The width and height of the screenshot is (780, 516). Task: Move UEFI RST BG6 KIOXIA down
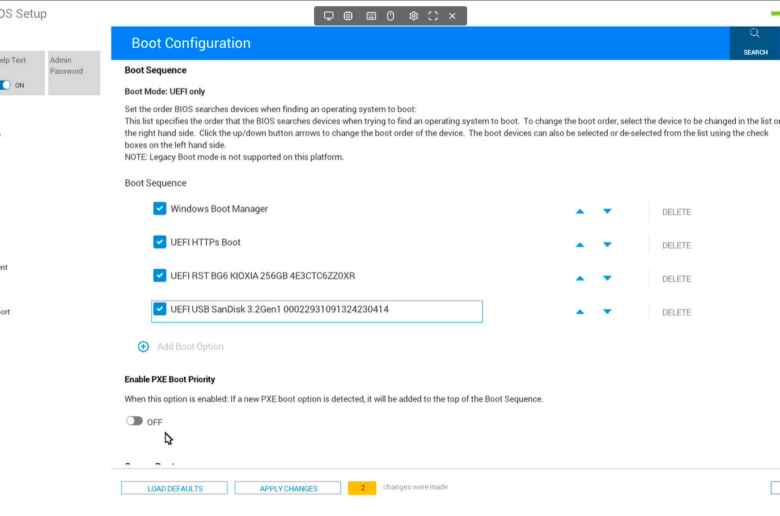click(607, 278)
